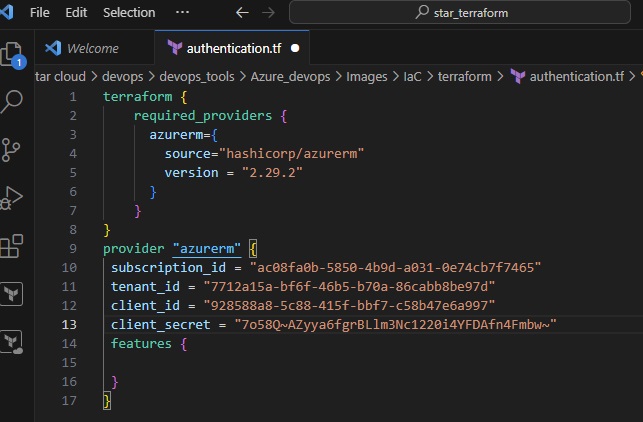Viewport: 643px width, 422px height.
Task: Click the 'client_secret' attribute name
Action: 161,324
